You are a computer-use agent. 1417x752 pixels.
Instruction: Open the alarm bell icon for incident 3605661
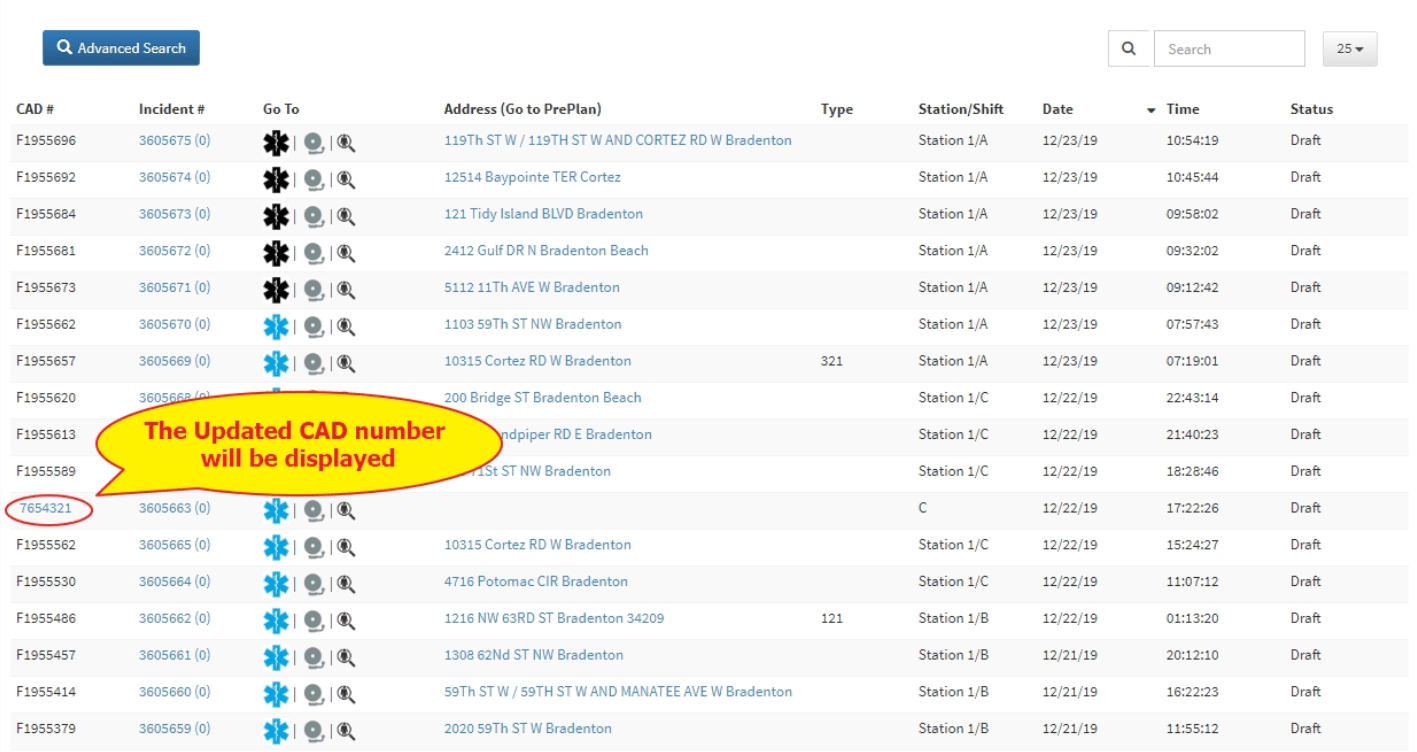point(313,655)
